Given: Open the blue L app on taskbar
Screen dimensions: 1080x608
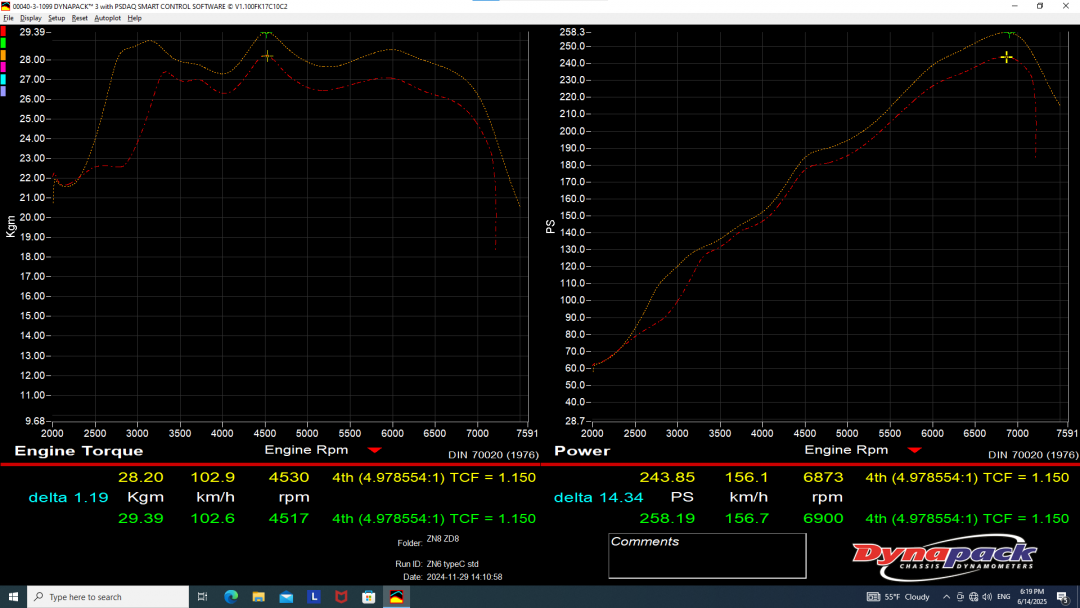Looking at the screenshot, I should click(x=313, y=596).
